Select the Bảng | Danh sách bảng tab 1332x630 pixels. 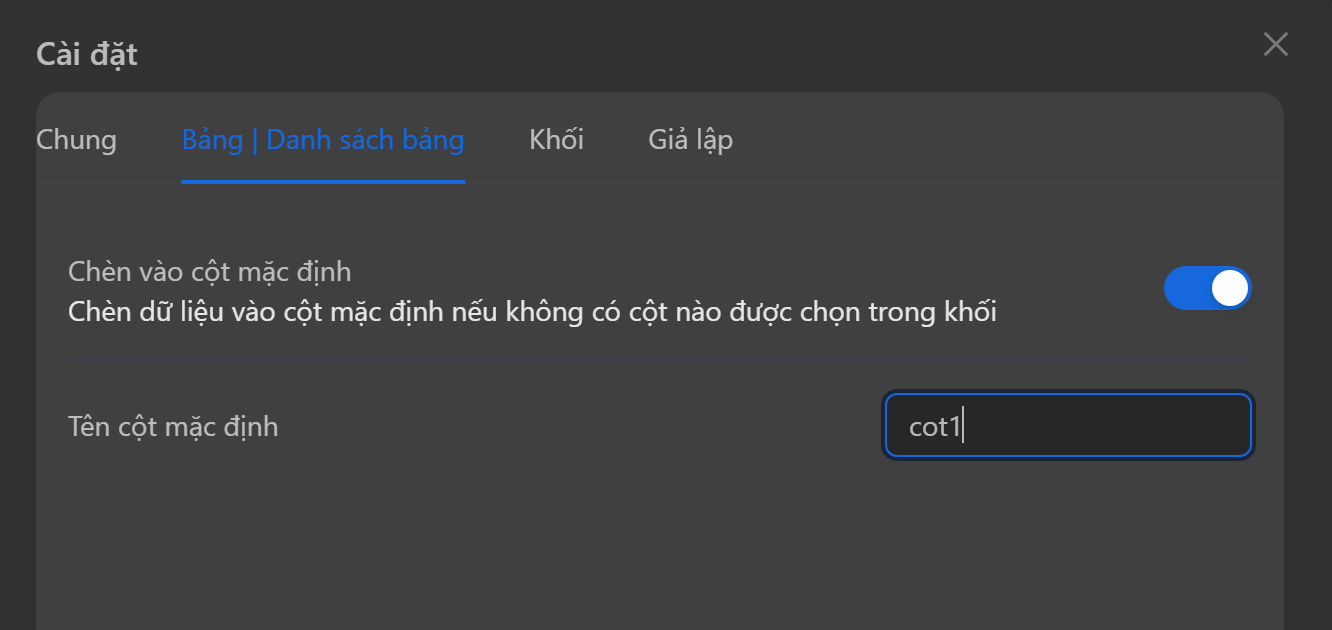(322, 140)
